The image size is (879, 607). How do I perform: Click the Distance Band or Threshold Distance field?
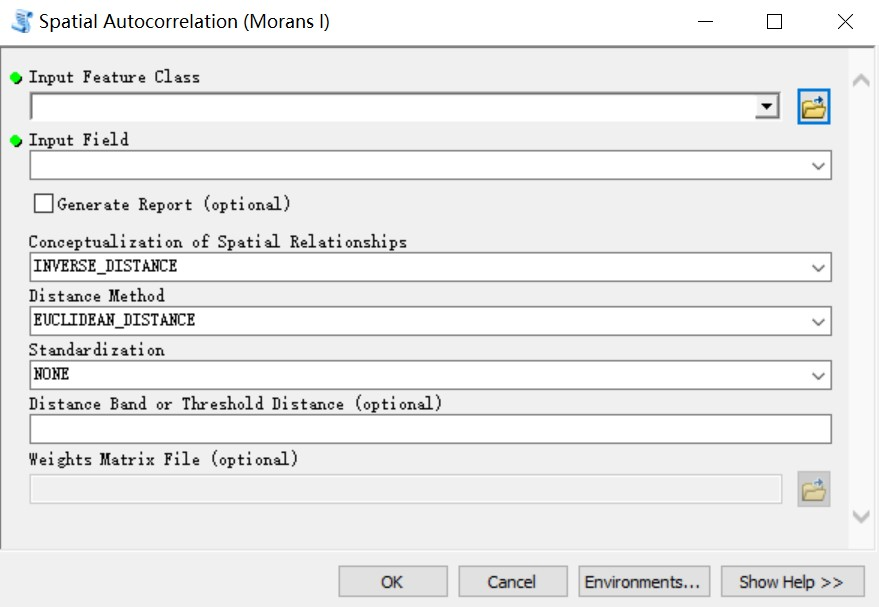pyautogui.click(x=431, y=429)
